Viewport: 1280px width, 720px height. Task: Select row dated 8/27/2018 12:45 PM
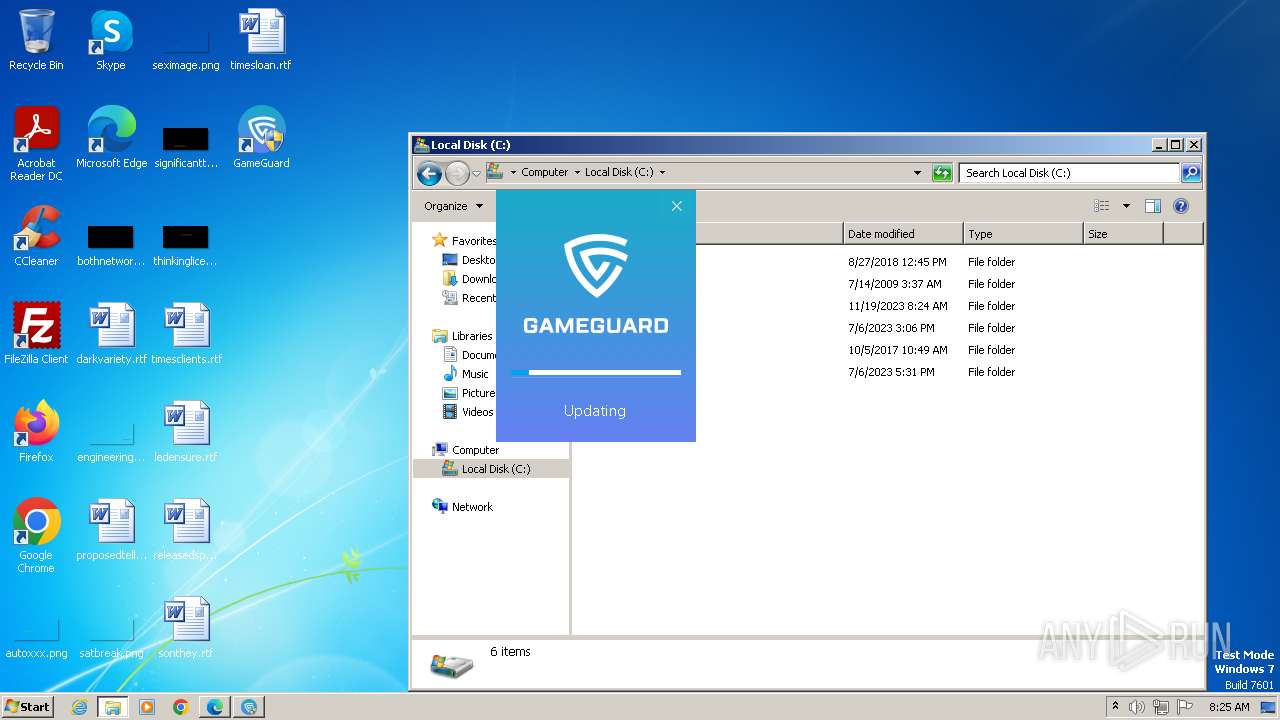click(x=889, y=262)
